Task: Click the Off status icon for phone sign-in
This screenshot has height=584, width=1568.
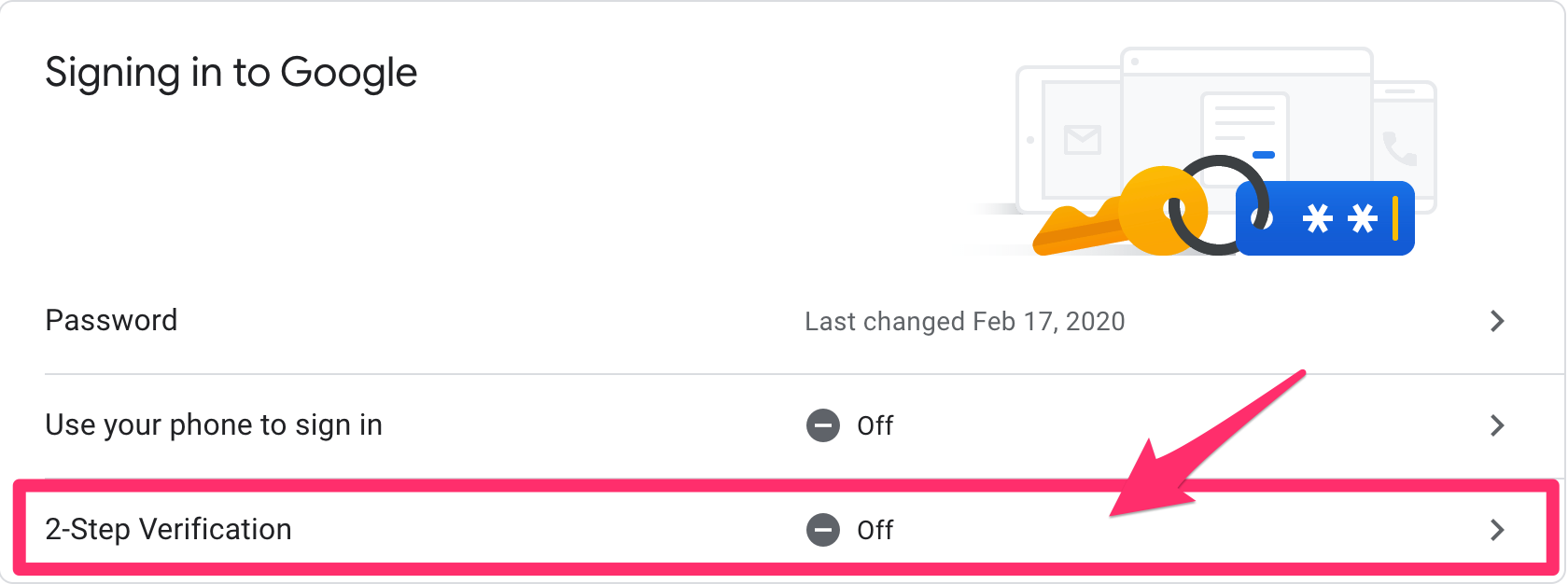Action: pos(823,425)
